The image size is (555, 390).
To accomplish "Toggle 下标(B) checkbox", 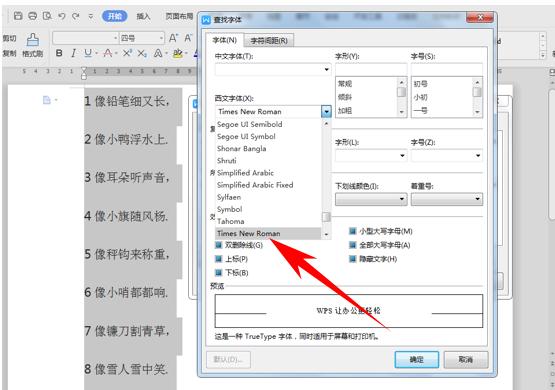I will [219, 273].
